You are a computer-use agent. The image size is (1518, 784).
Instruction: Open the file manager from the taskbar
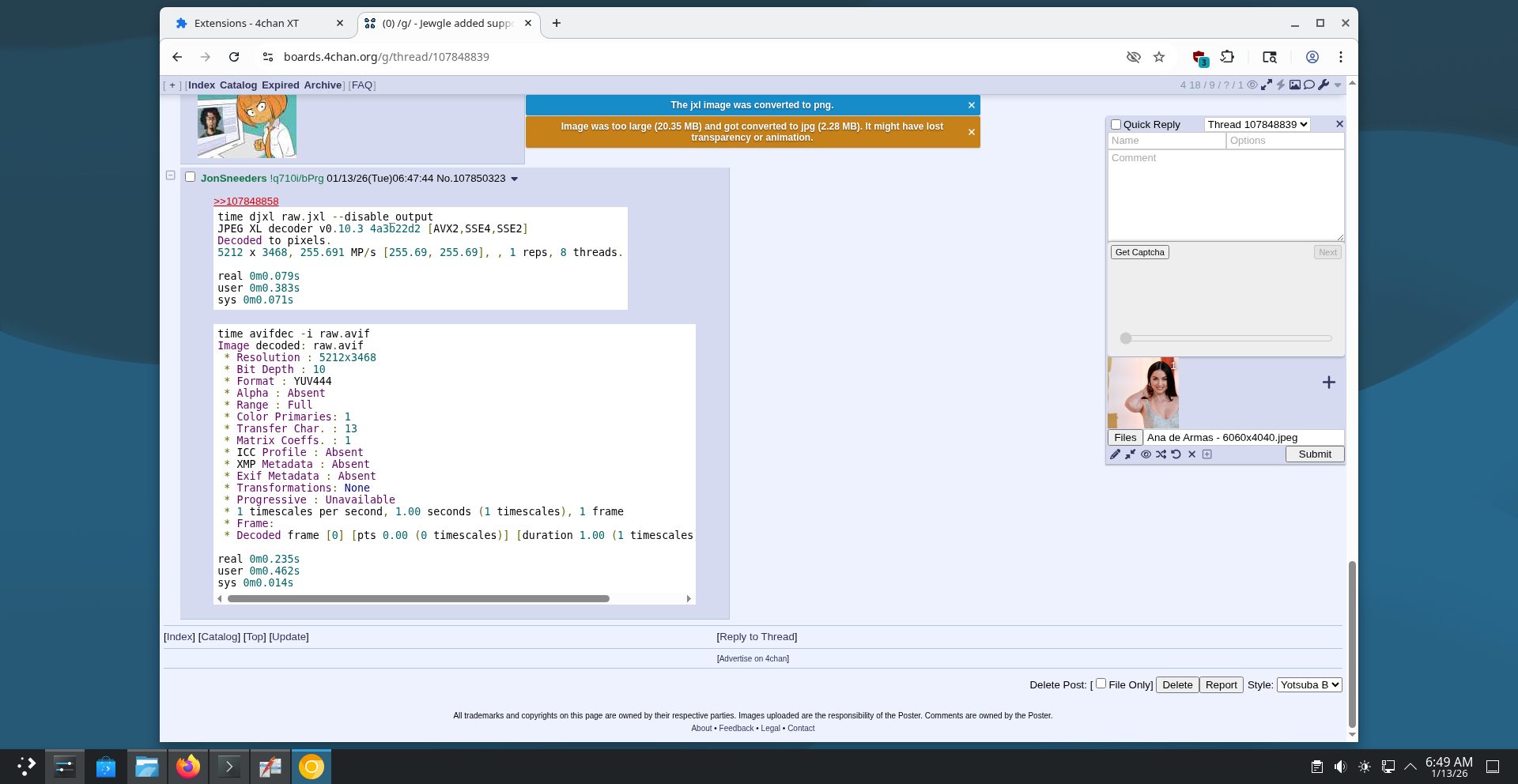tap(147, 767)
